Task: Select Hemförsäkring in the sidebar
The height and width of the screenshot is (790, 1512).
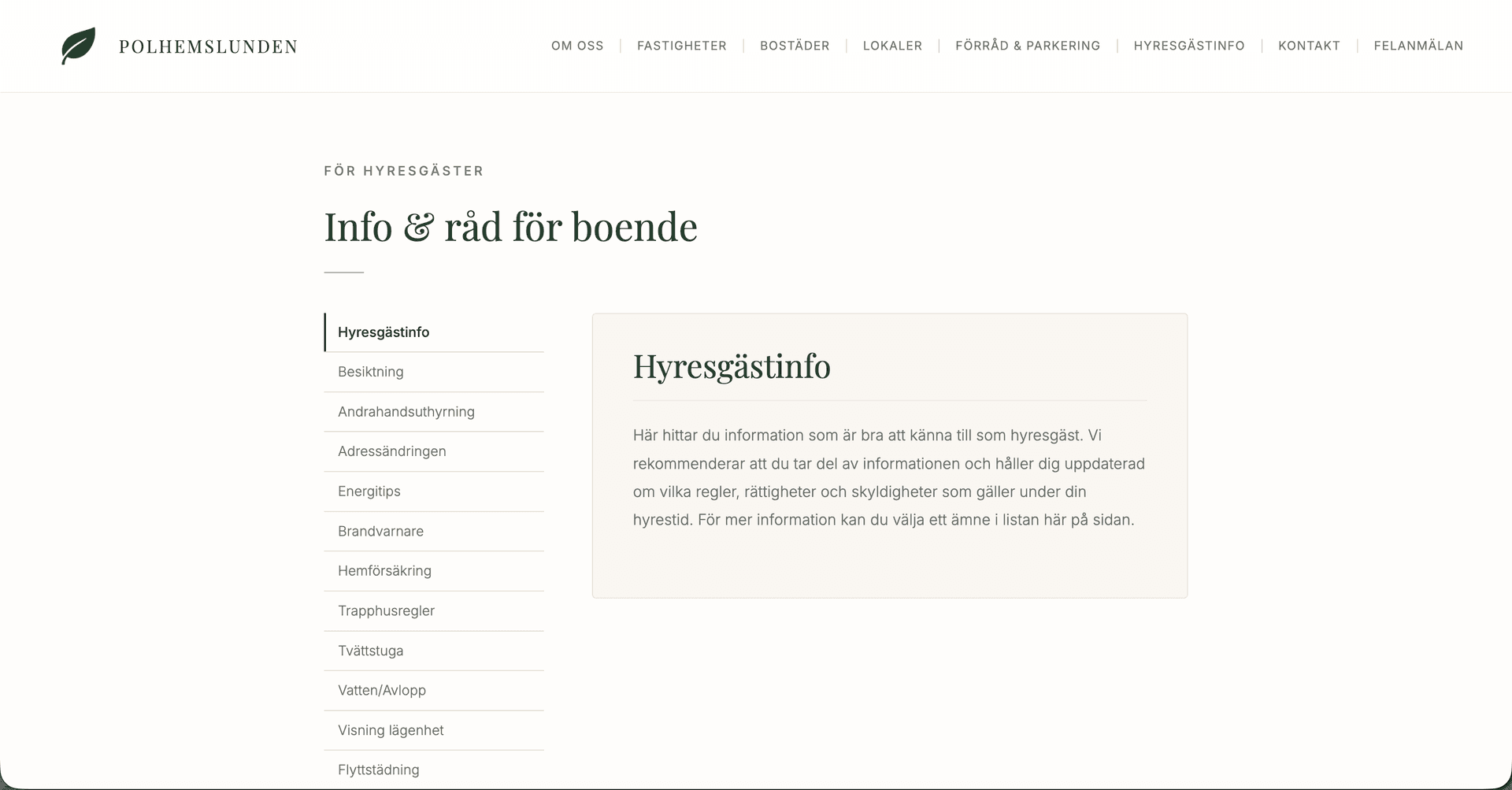Action: click(x=434, y=571)
